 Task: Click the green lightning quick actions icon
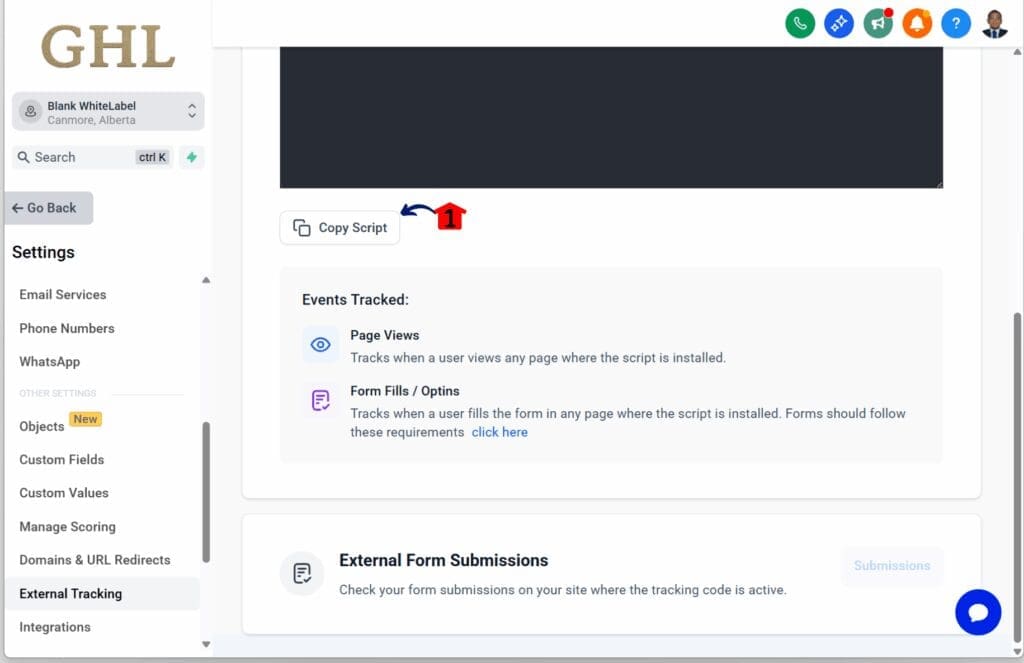click(x=192, y=157)
